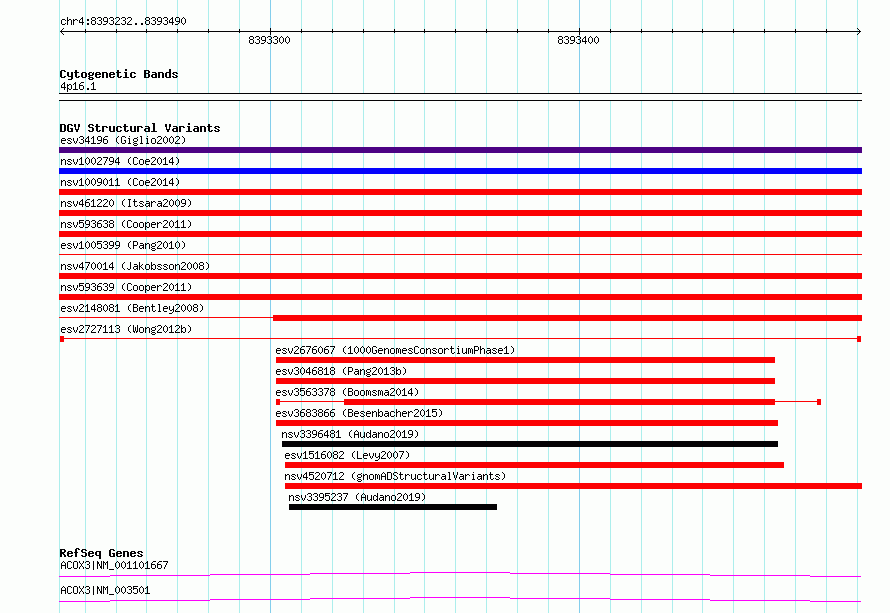Click the 8393300 ruler position label
The width and height of the screenshot is (890, 613).
[x=269, y=40]
